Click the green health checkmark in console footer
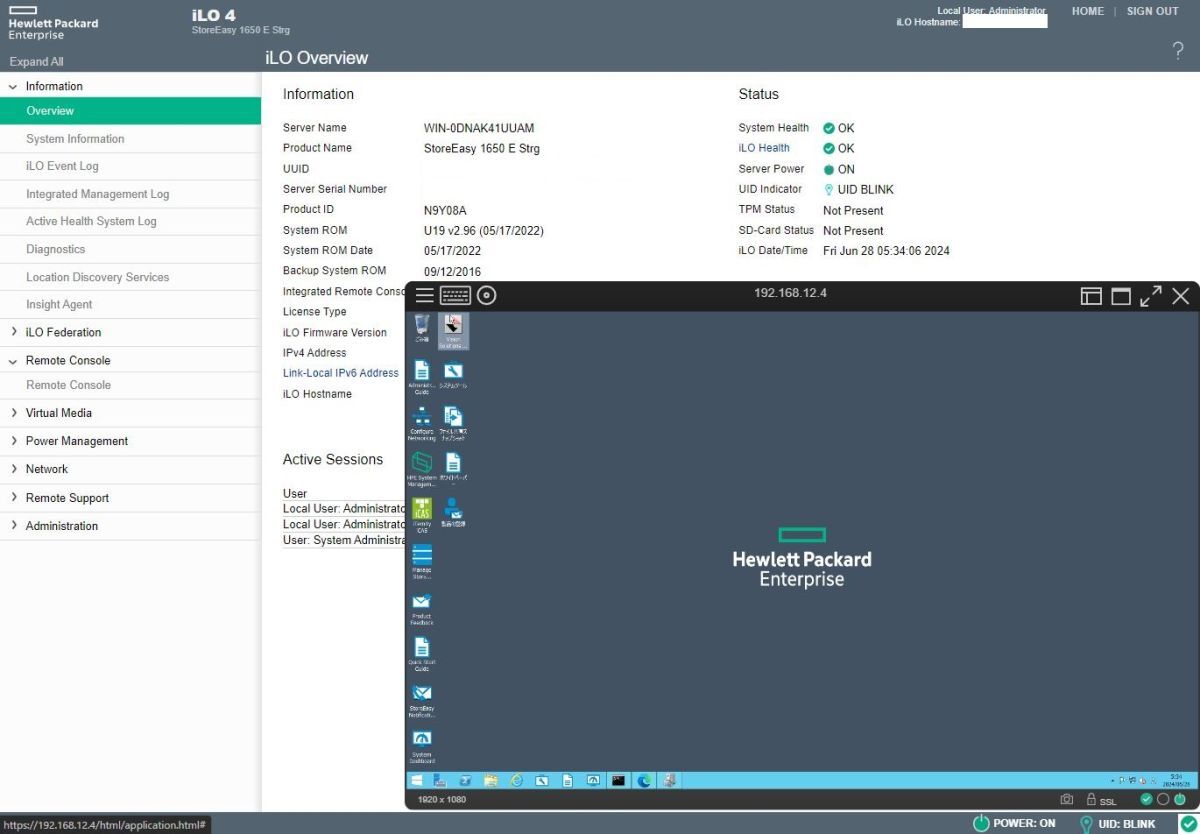Image resolution: width=1200 pixels, height=834 pixels. click(x=1147, y=800)
